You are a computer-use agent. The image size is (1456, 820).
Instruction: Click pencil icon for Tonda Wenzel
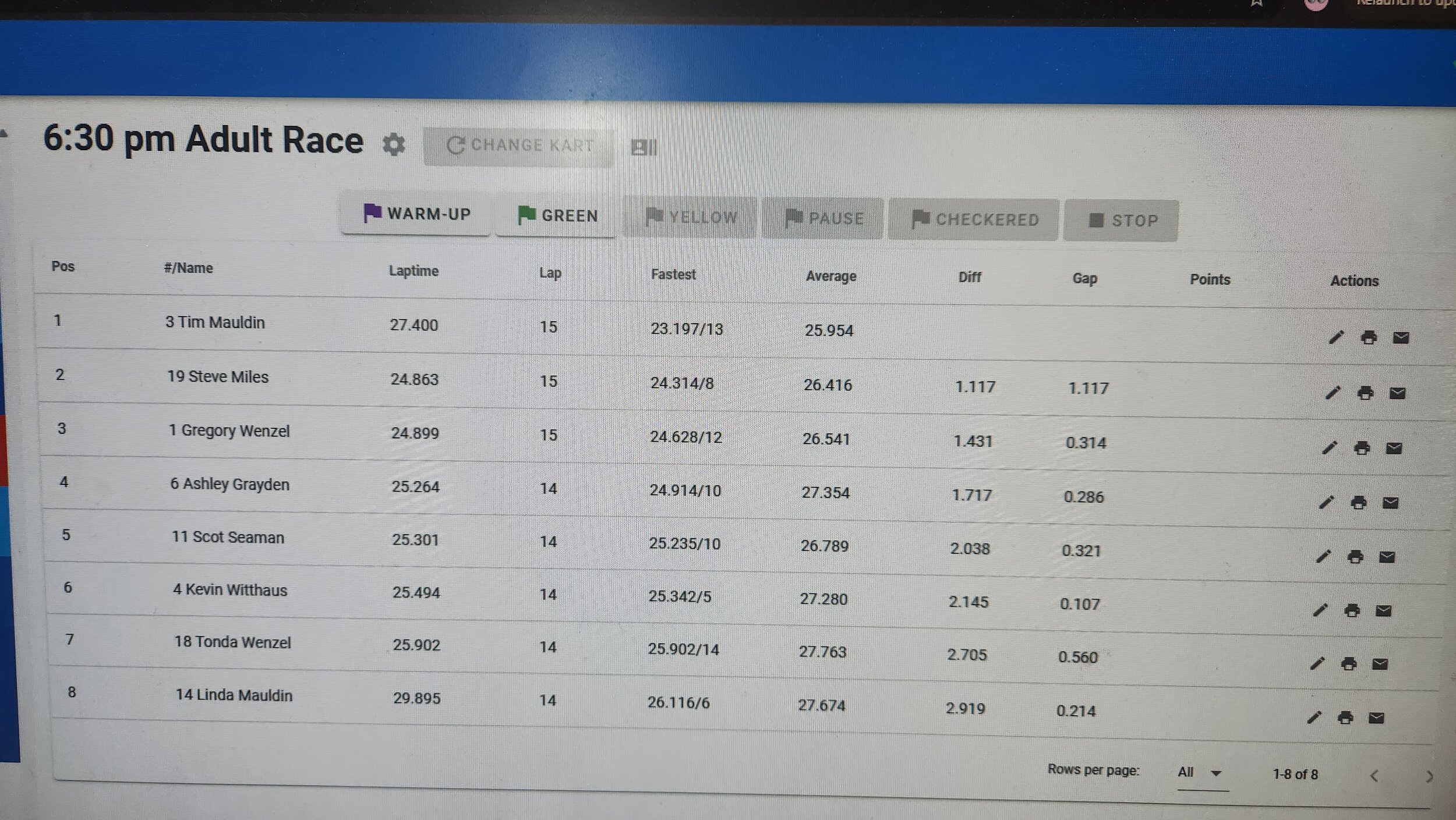(x=1317, y=663)
